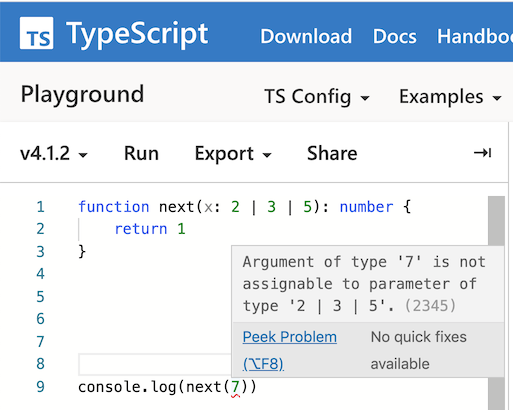Click 'No quick fixes available' text

click(418, 350)
